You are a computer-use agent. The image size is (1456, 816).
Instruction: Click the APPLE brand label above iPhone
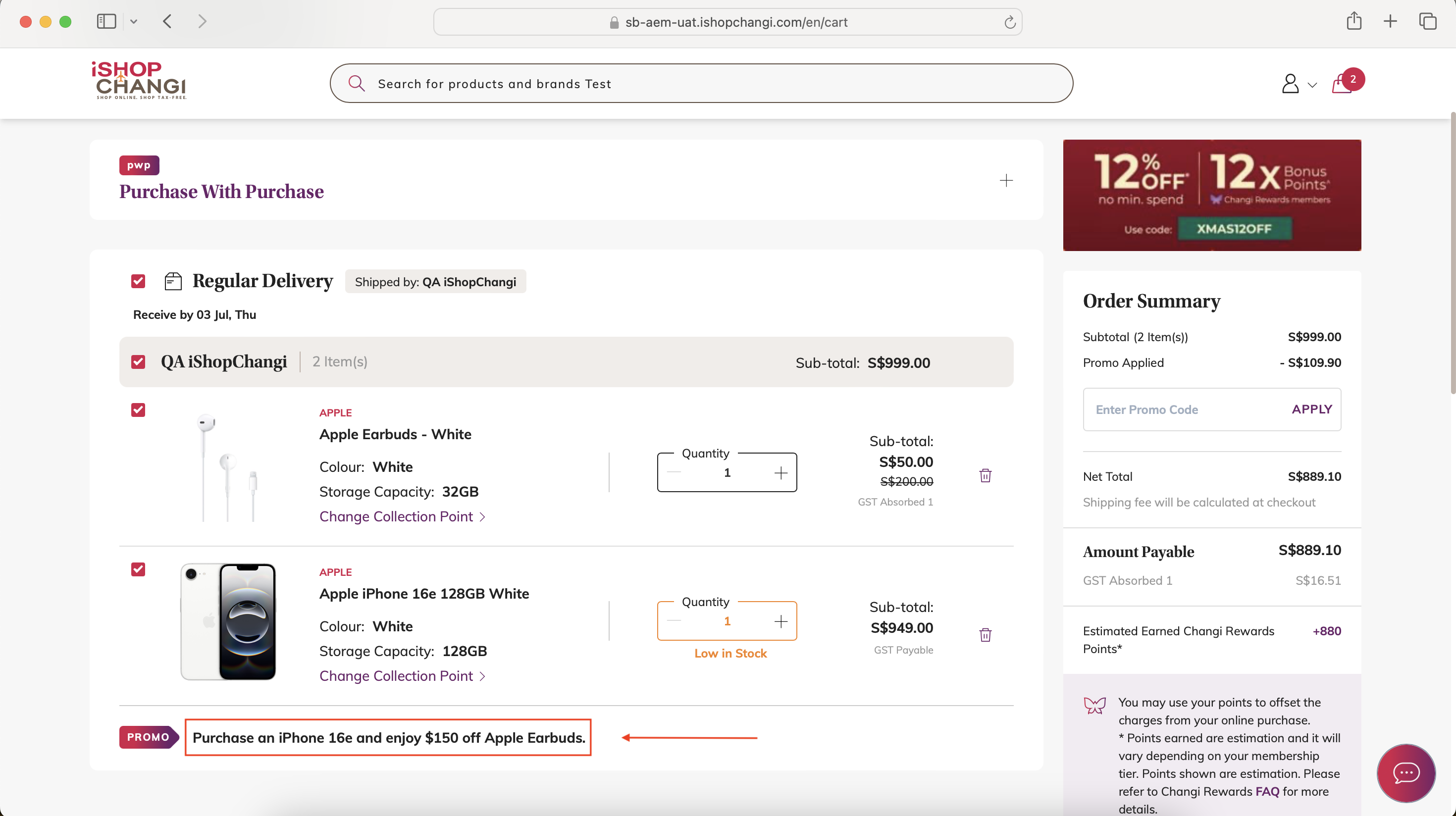pos(335,572)
